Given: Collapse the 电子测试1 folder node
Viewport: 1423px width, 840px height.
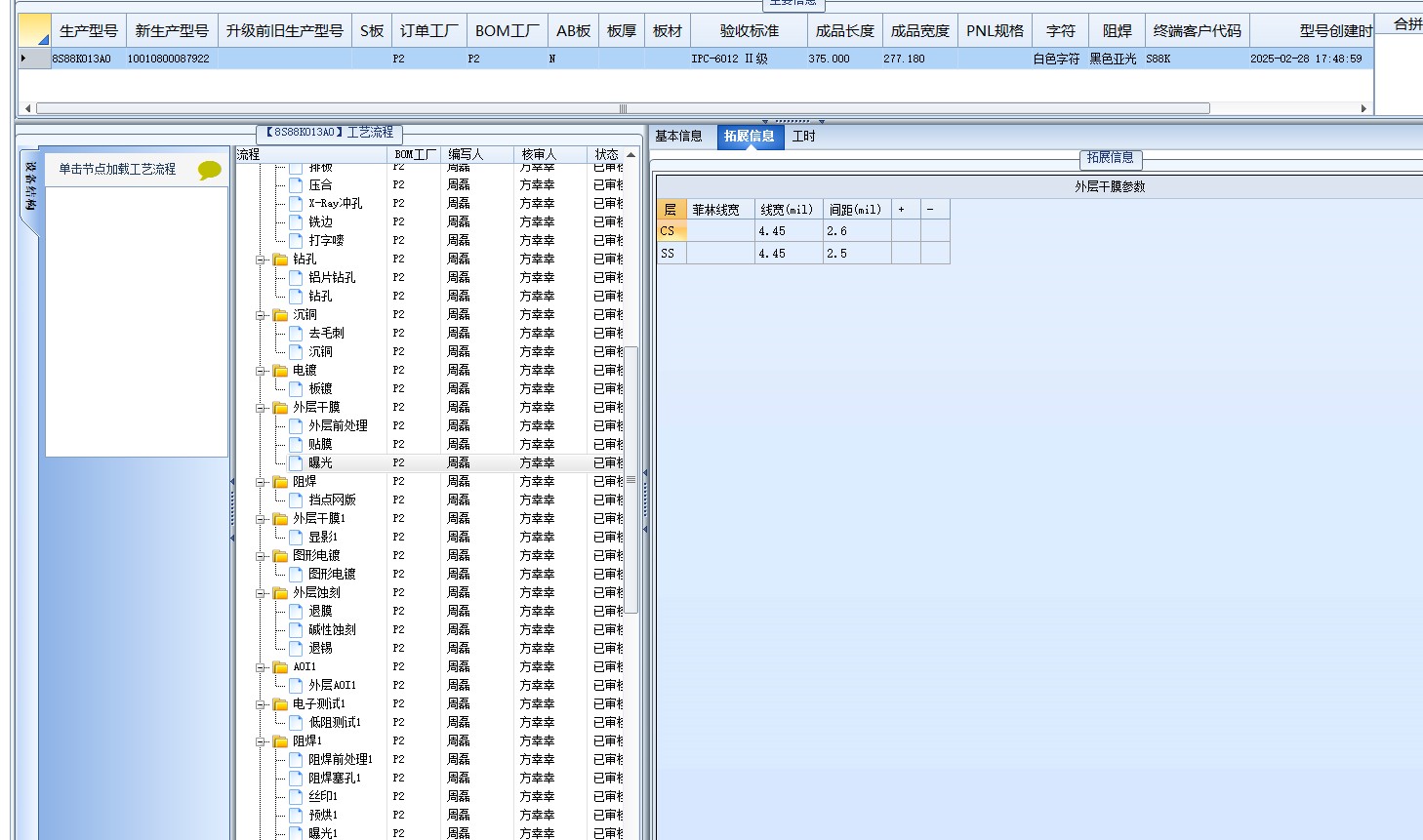Looking at the screenshot, I should pos(262,704).
